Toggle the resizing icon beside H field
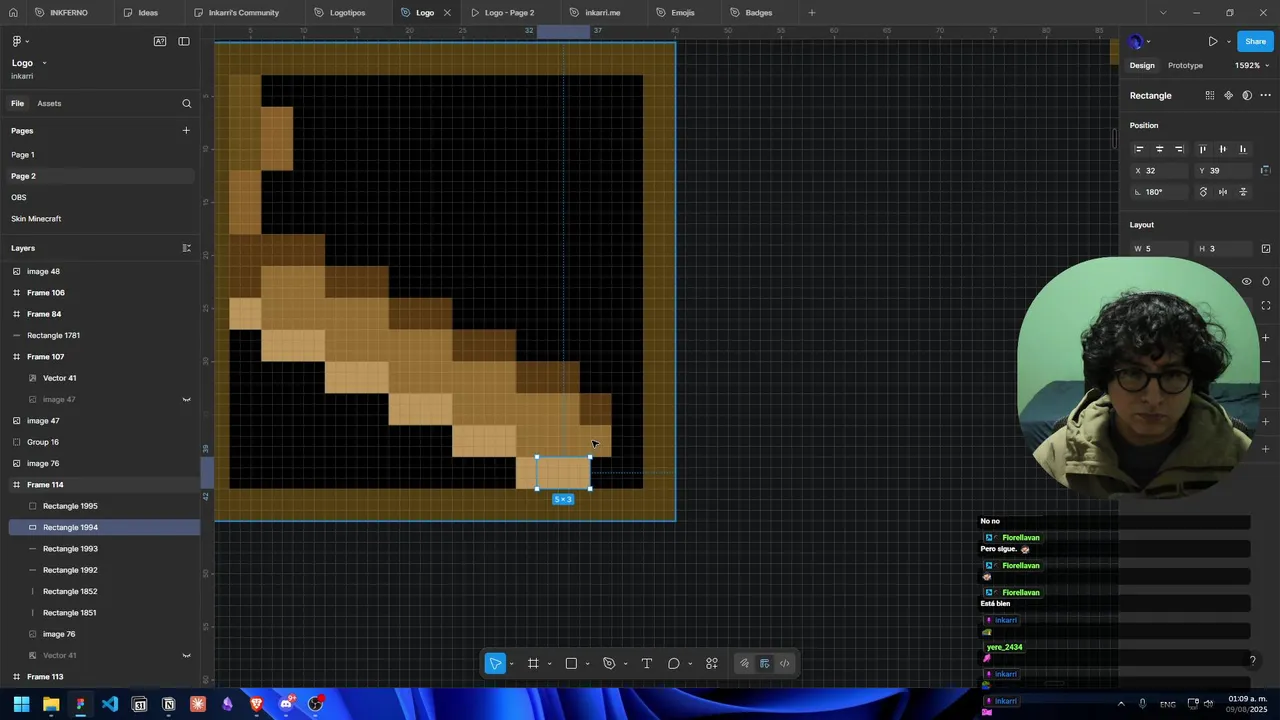Screen dimensions: 1280x720 coord(1266,249)
